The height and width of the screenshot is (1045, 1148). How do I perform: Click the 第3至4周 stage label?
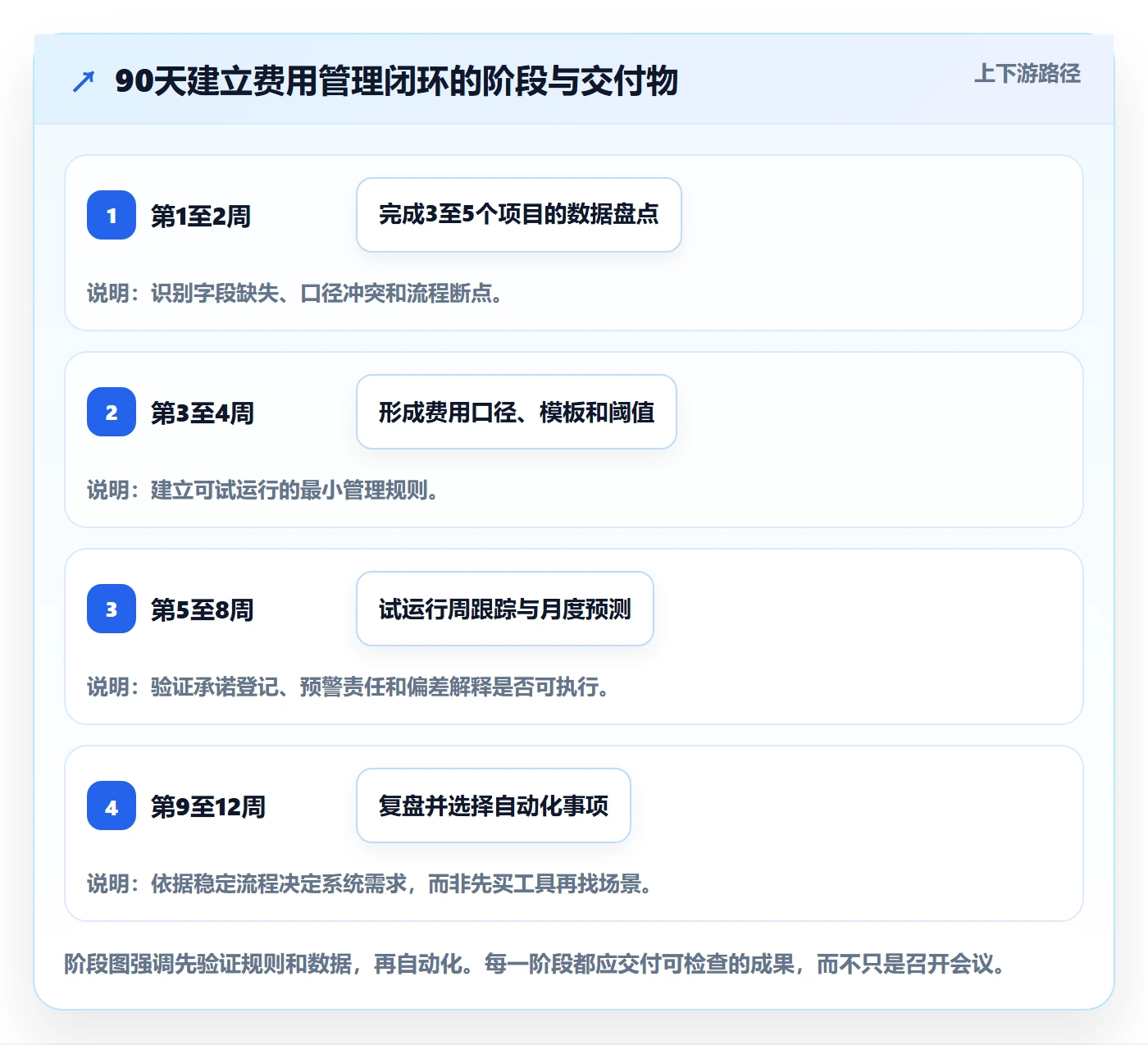pos(203,413)
